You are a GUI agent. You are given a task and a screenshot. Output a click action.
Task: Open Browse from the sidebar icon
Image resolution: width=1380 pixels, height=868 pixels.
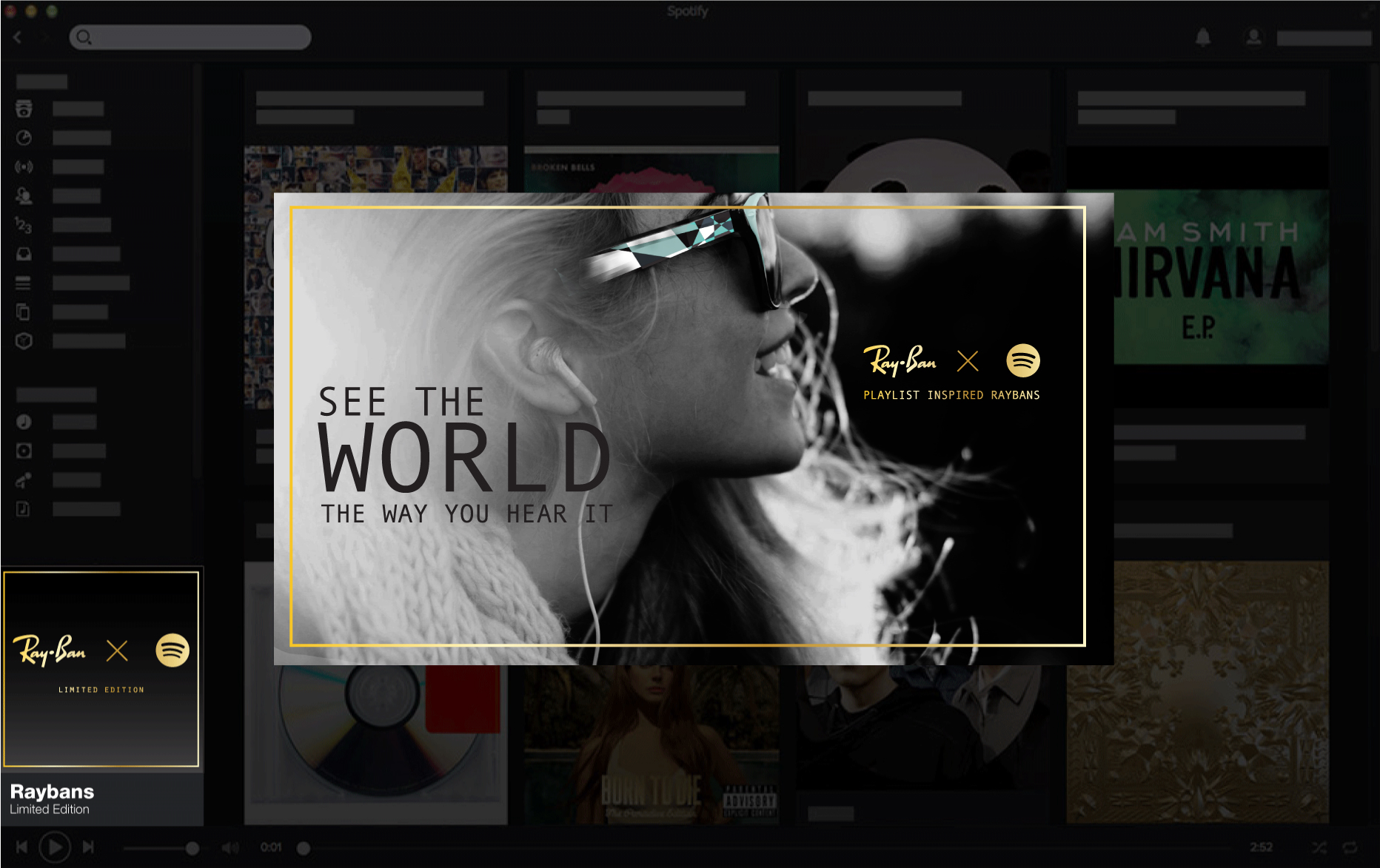pos(24,109)
